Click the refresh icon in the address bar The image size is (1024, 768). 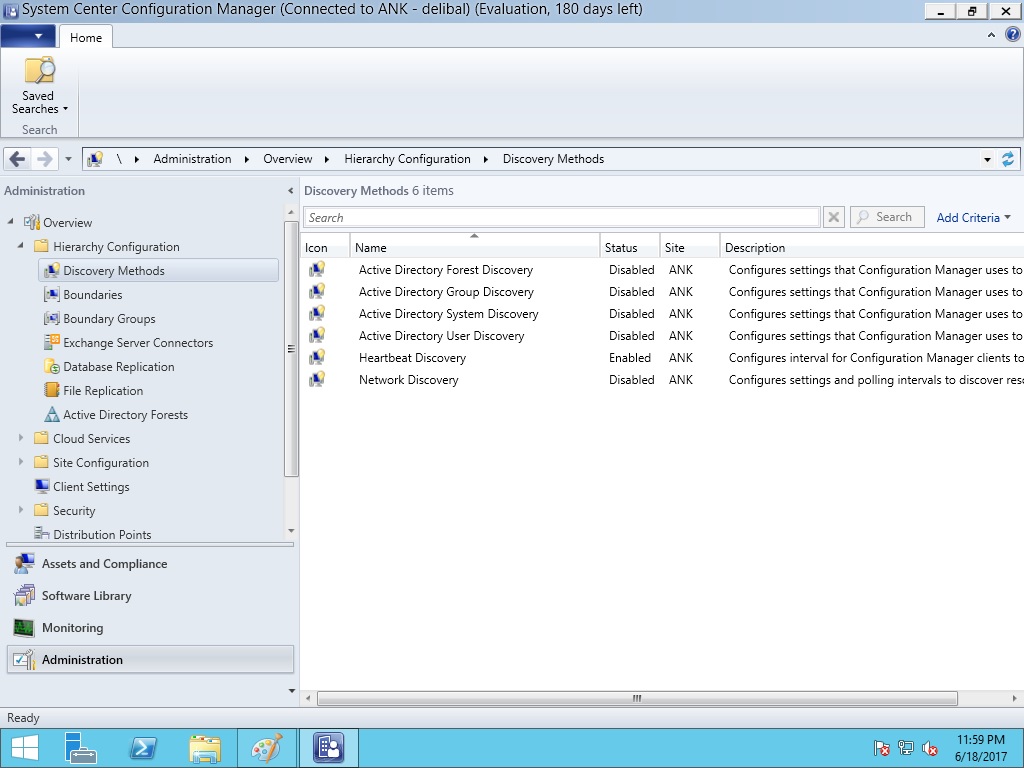(1007, 159)
